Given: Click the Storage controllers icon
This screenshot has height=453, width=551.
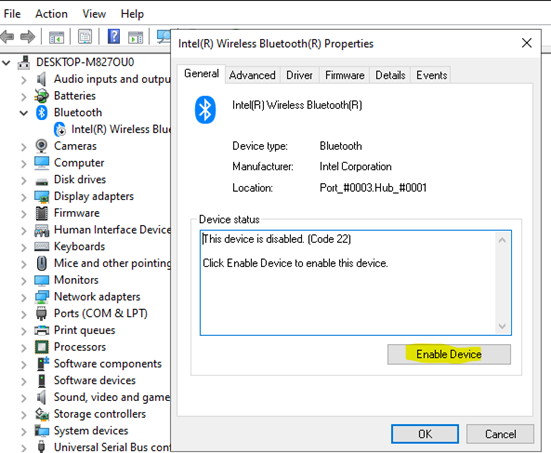Looking at the screenshot, I should click(42, 414).
